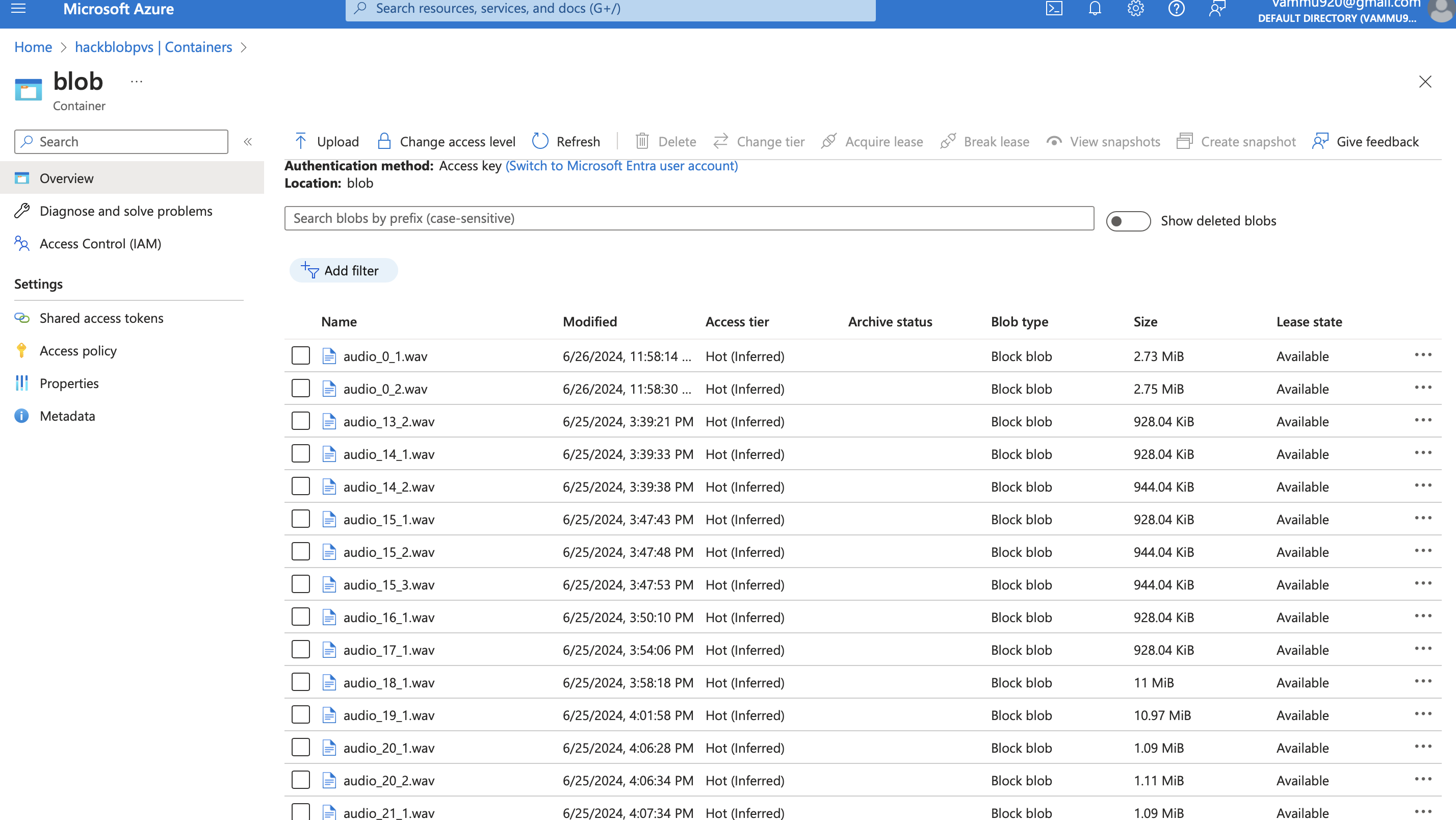Open the portal hamburger menu
This screenshot has height=820, width=1456.
pyautogui.click(x=19, y=9)
